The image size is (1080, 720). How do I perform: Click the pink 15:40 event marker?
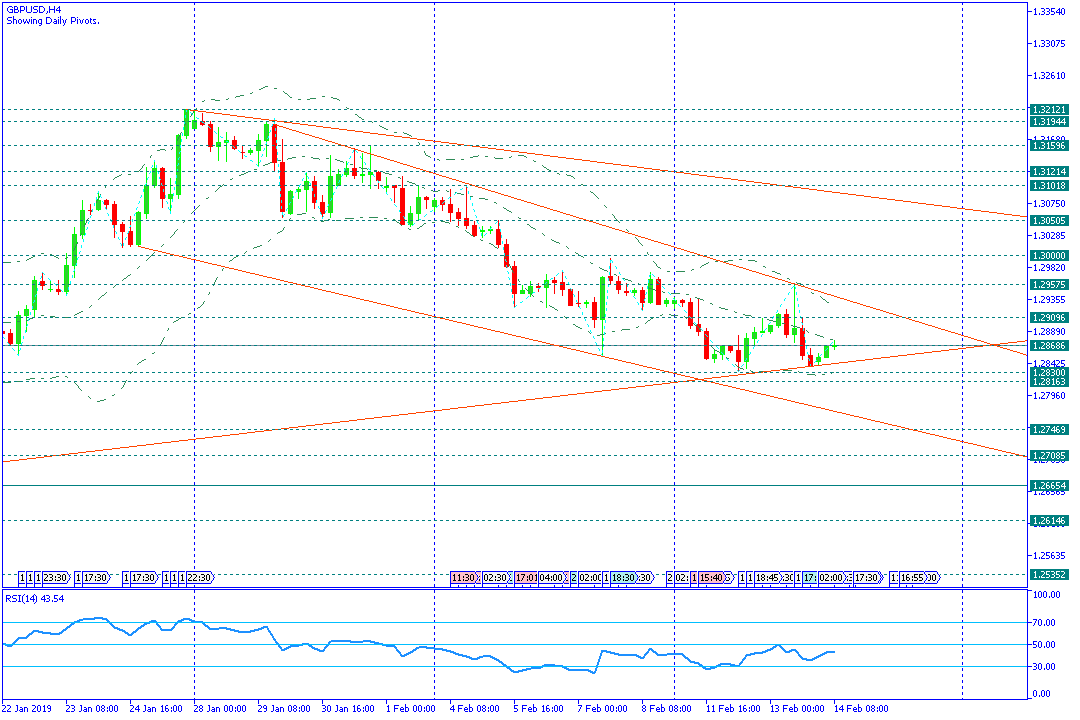coord(714,578)
